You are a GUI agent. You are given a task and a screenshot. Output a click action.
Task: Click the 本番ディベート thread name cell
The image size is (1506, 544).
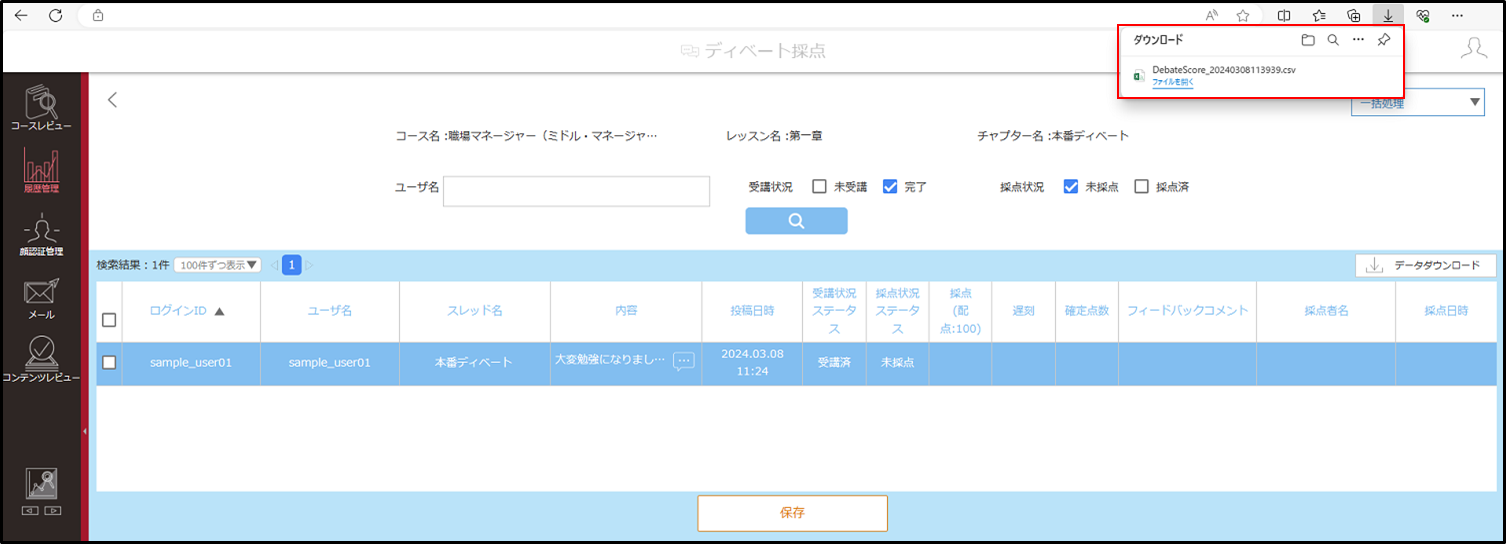474,363
